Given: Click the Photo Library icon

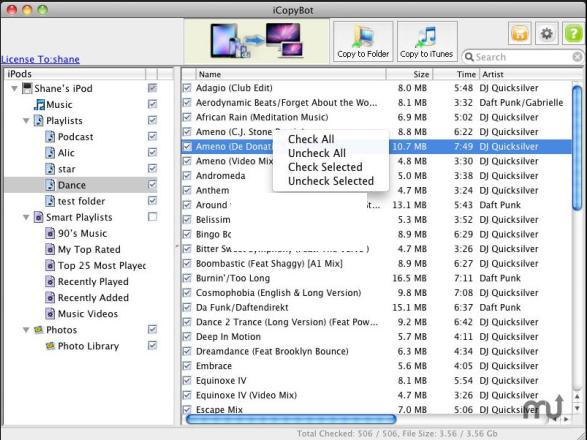Looking at the screenshot, I should (50, 346).
